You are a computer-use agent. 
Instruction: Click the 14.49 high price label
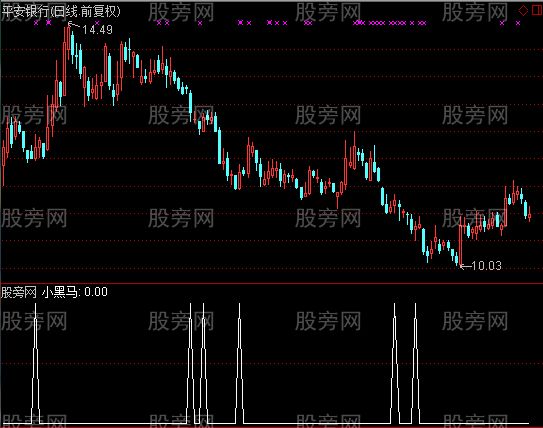[98, 30]
